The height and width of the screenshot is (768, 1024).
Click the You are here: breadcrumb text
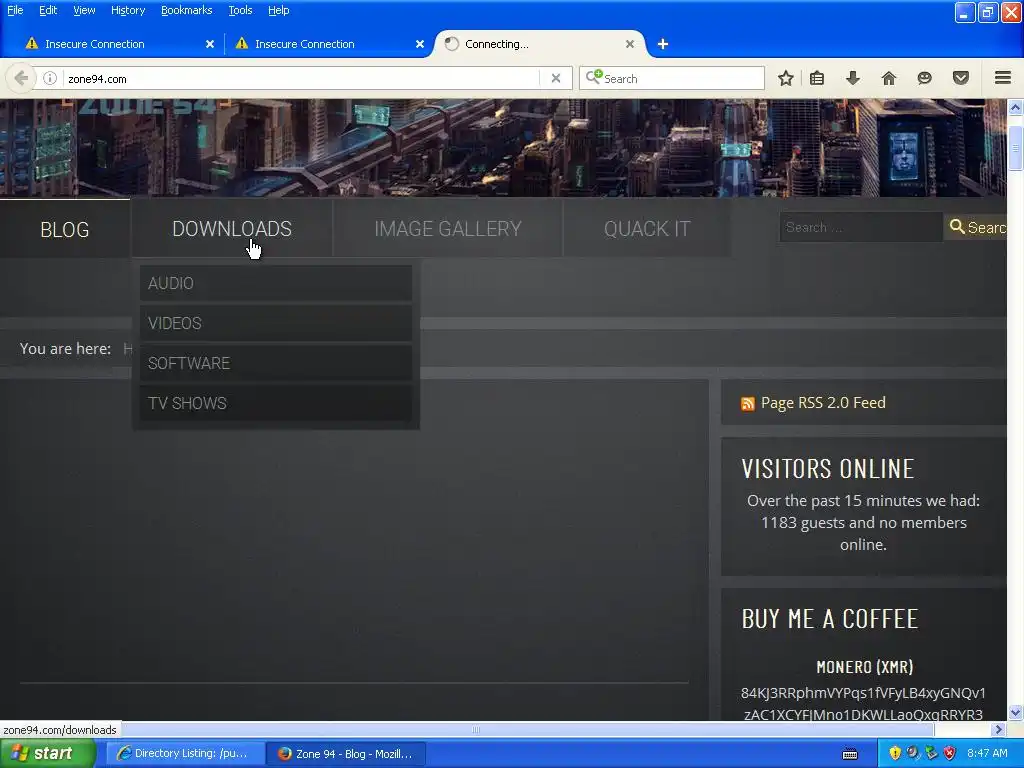pyautogui.click(x=65, y=349)
